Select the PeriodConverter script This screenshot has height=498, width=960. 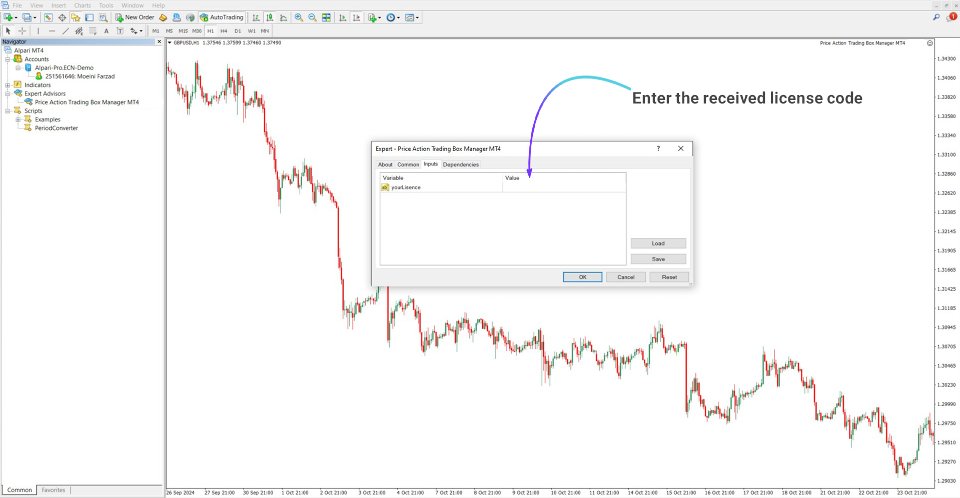56,128
